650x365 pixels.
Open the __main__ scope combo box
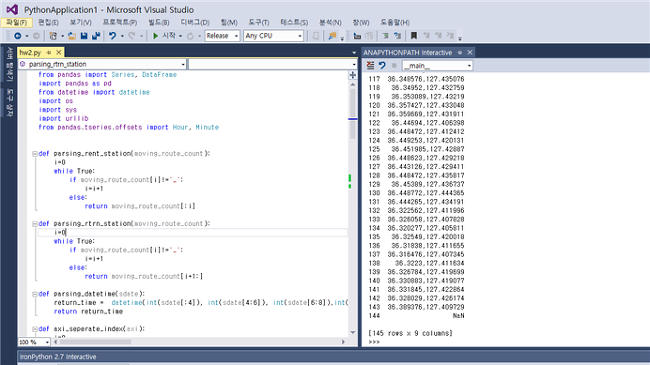pyautogui.click(x=437, y=66)
